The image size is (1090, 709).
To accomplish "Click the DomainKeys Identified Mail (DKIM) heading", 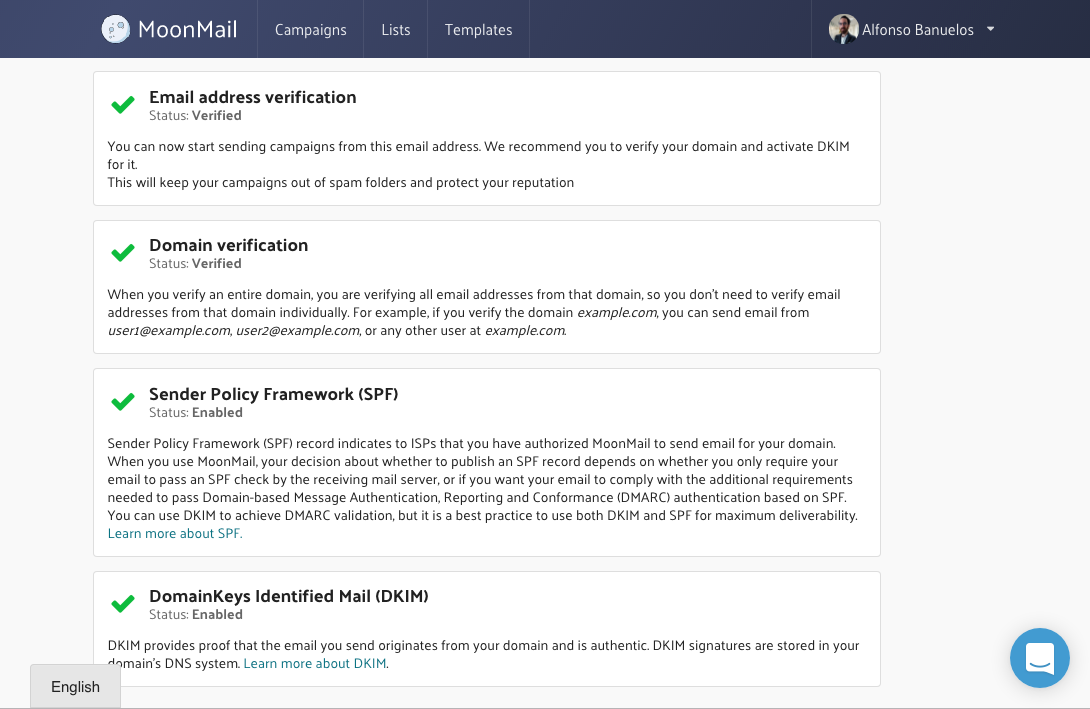I will click(289, 596).
